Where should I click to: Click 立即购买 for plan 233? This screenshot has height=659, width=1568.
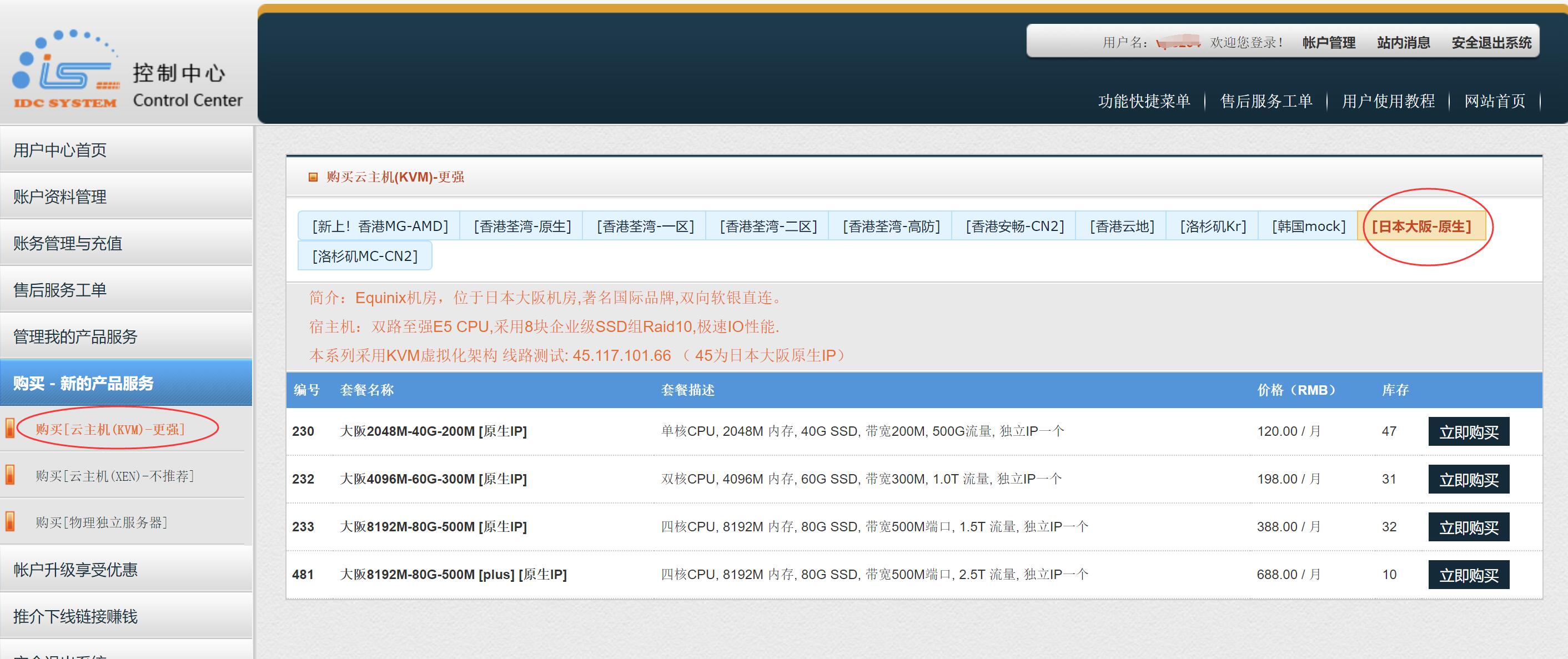click(1469, 527)
